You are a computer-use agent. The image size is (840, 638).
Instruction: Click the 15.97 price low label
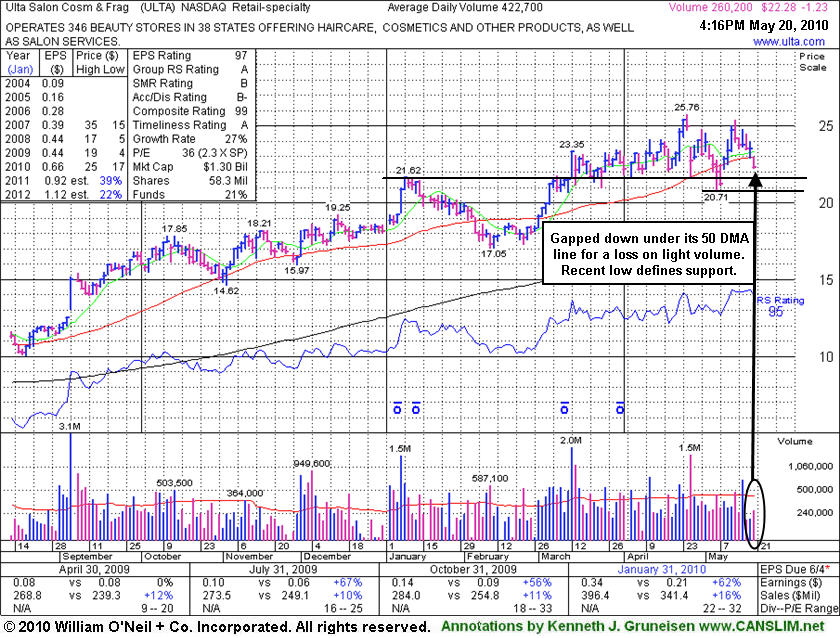(297, 271)
